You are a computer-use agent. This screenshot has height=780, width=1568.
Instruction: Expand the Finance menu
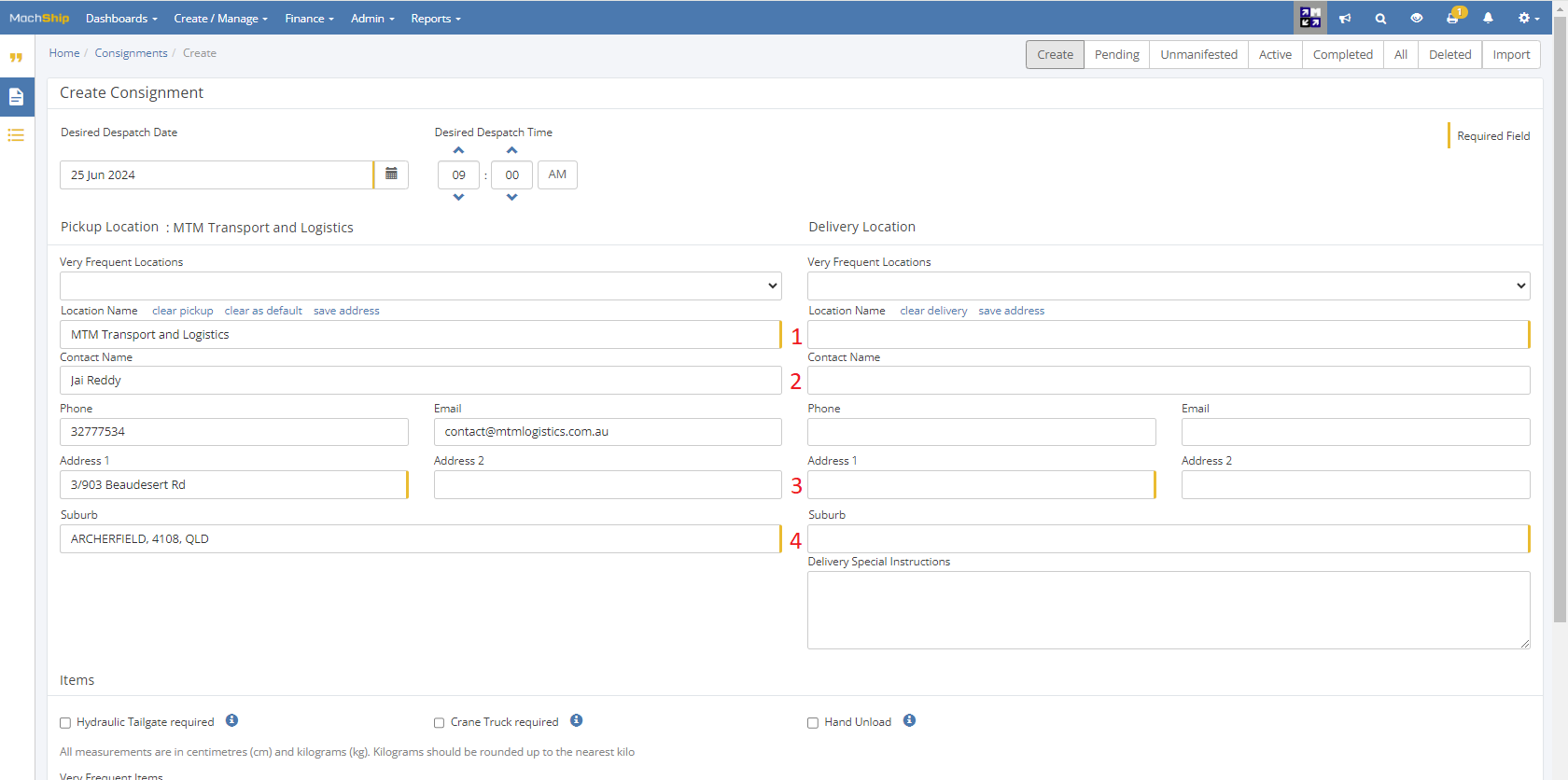(x=309, y=18)
